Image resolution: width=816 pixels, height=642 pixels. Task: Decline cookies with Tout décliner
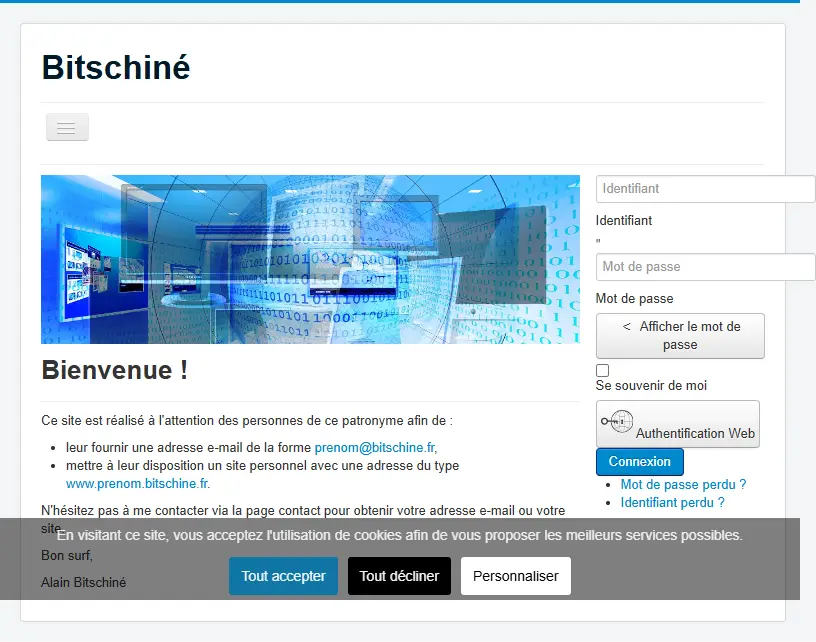click(399, 576)
